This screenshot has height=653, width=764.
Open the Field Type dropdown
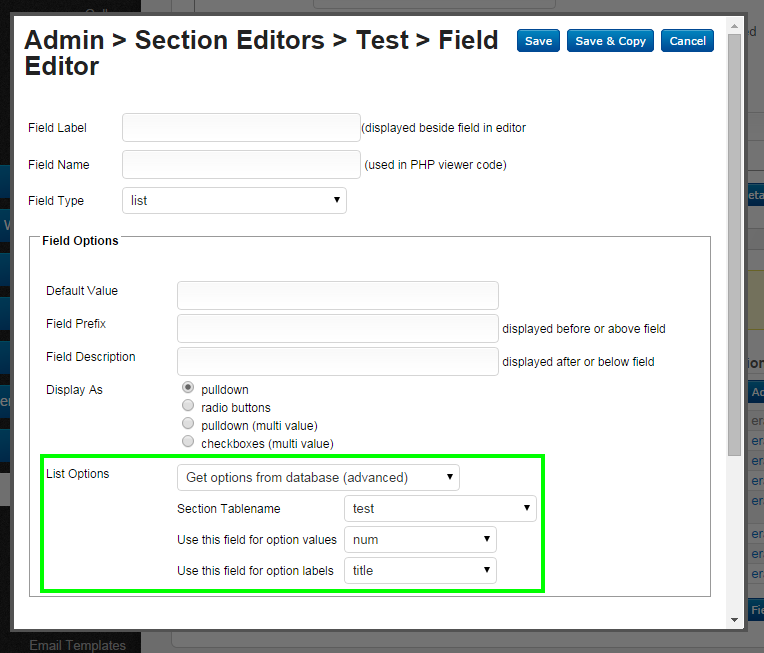tap(234, 201)
